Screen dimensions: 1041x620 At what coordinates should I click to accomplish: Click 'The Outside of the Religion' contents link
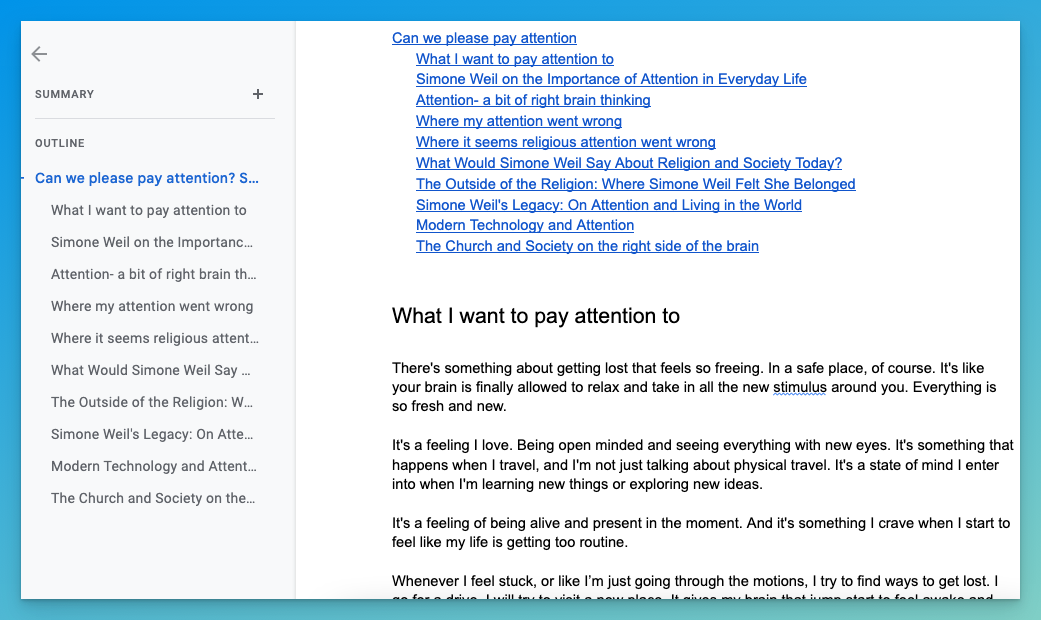point(635,184)
